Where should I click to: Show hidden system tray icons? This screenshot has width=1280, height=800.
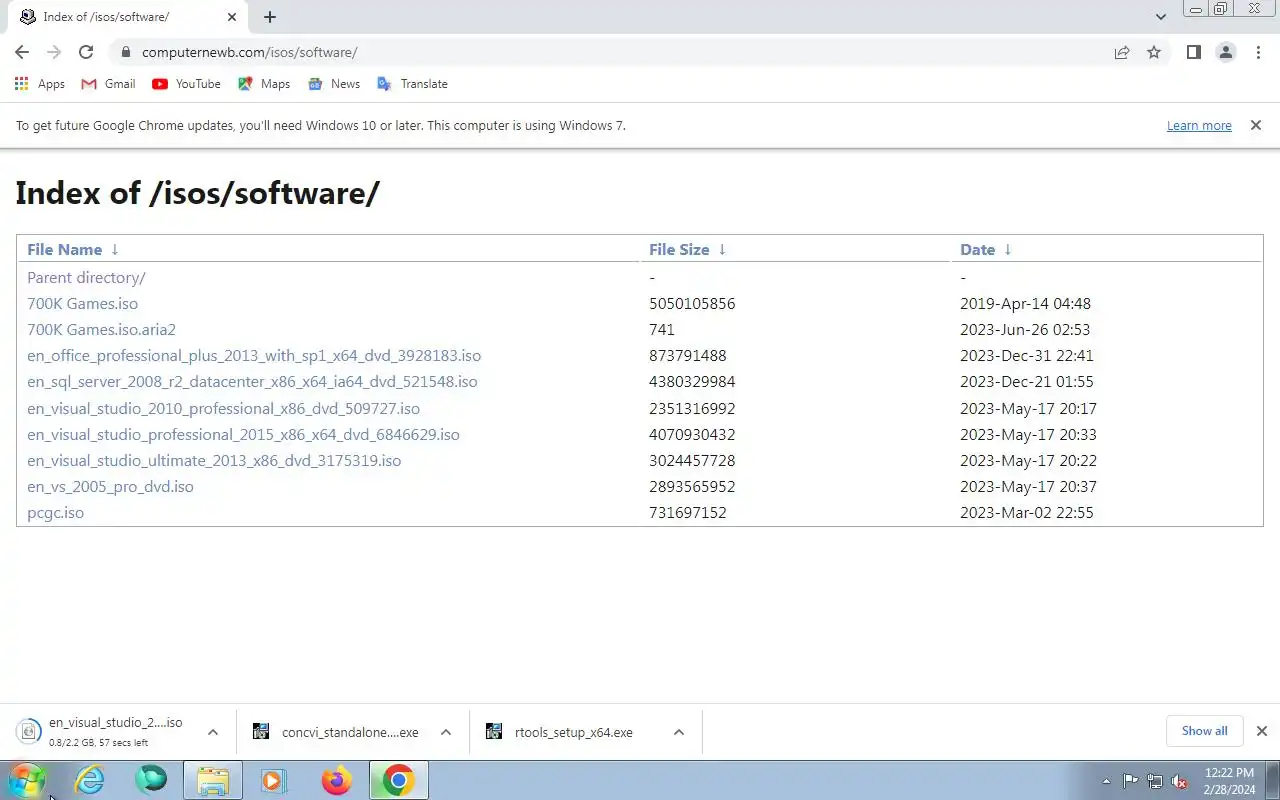[x=1106, y=781]
